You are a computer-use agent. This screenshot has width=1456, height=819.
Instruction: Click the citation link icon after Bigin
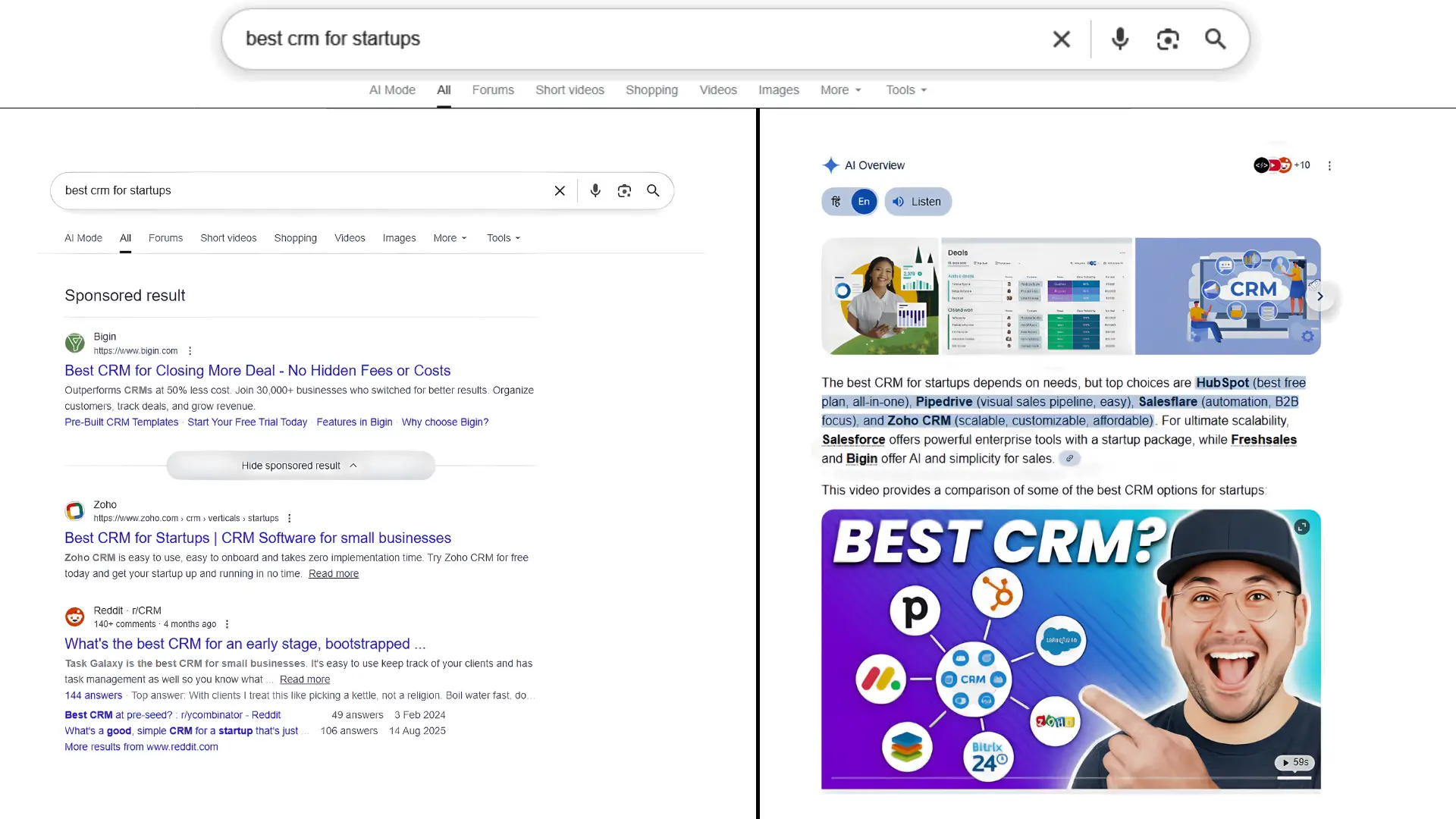click(1069, 459)
